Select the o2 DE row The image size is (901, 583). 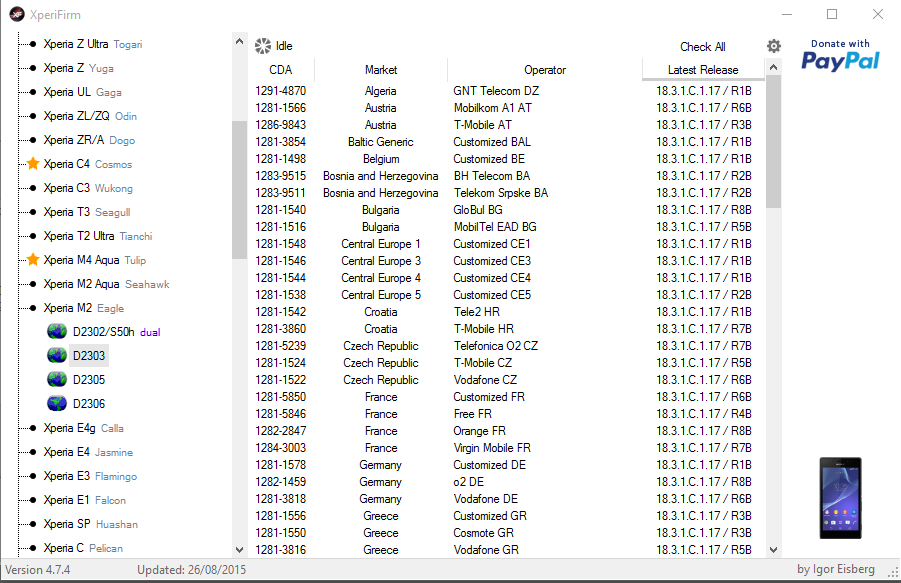click(507, 482)
